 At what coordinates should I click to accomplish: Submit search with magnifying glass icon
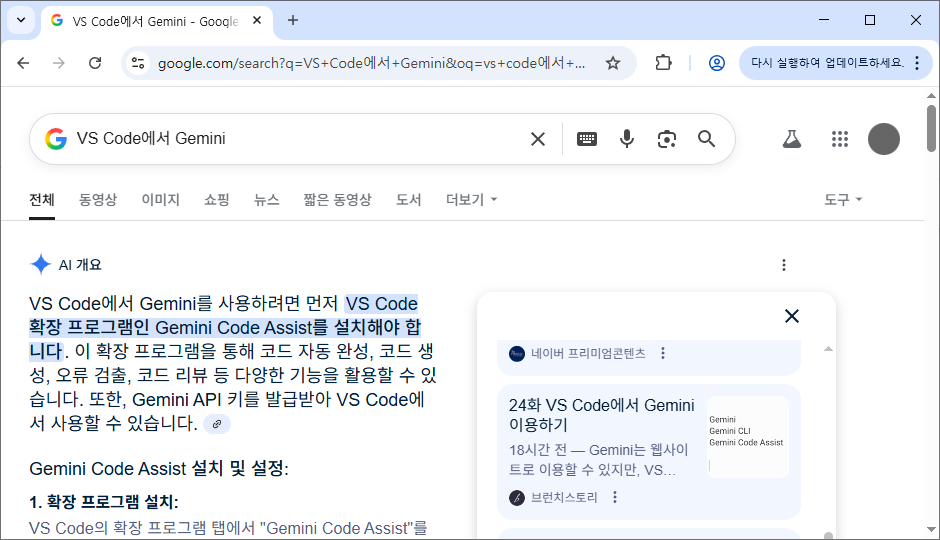click(x=706, y=139)
